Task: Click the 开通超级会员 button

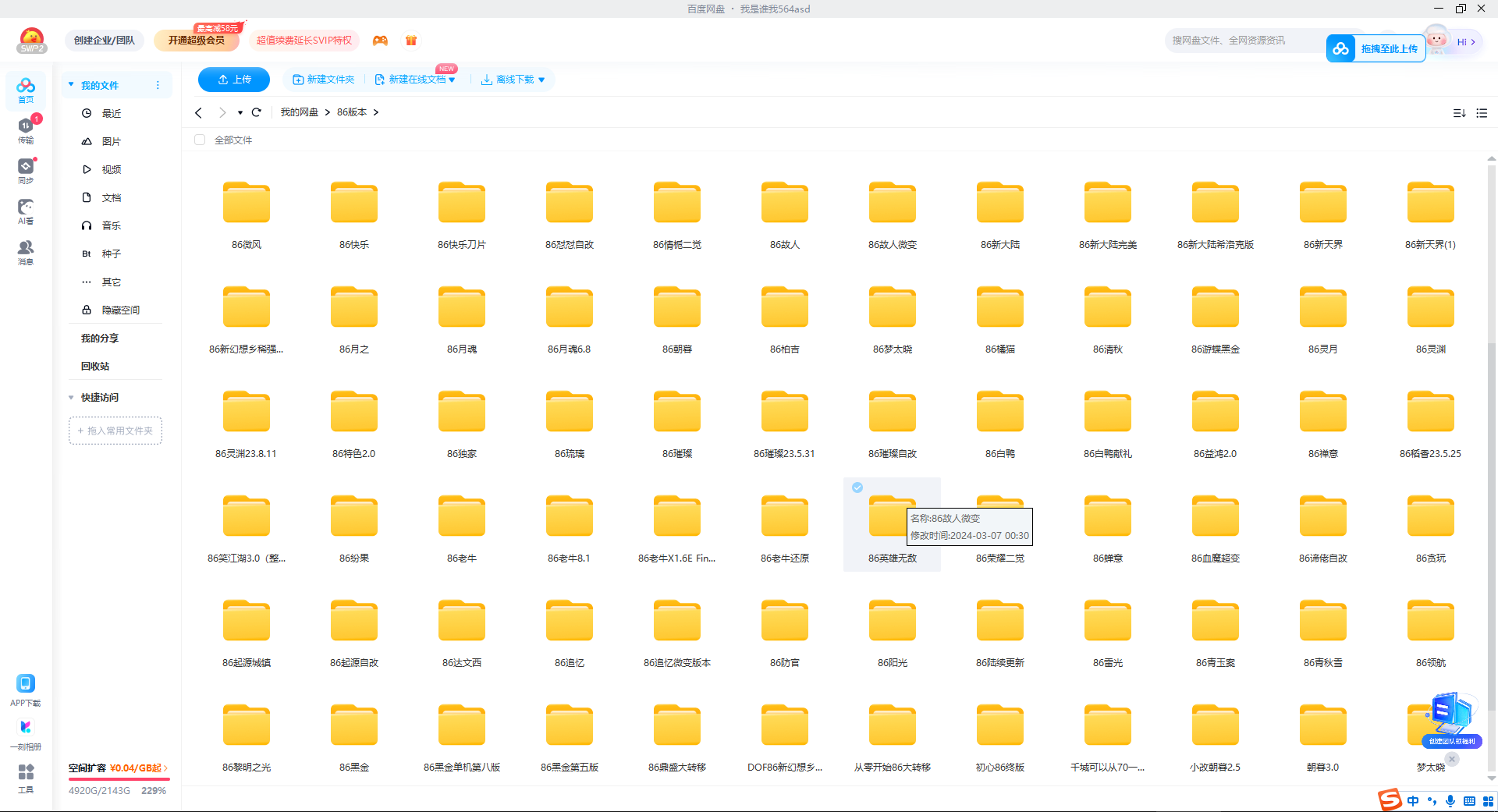Action: click(x=197, y=41)
